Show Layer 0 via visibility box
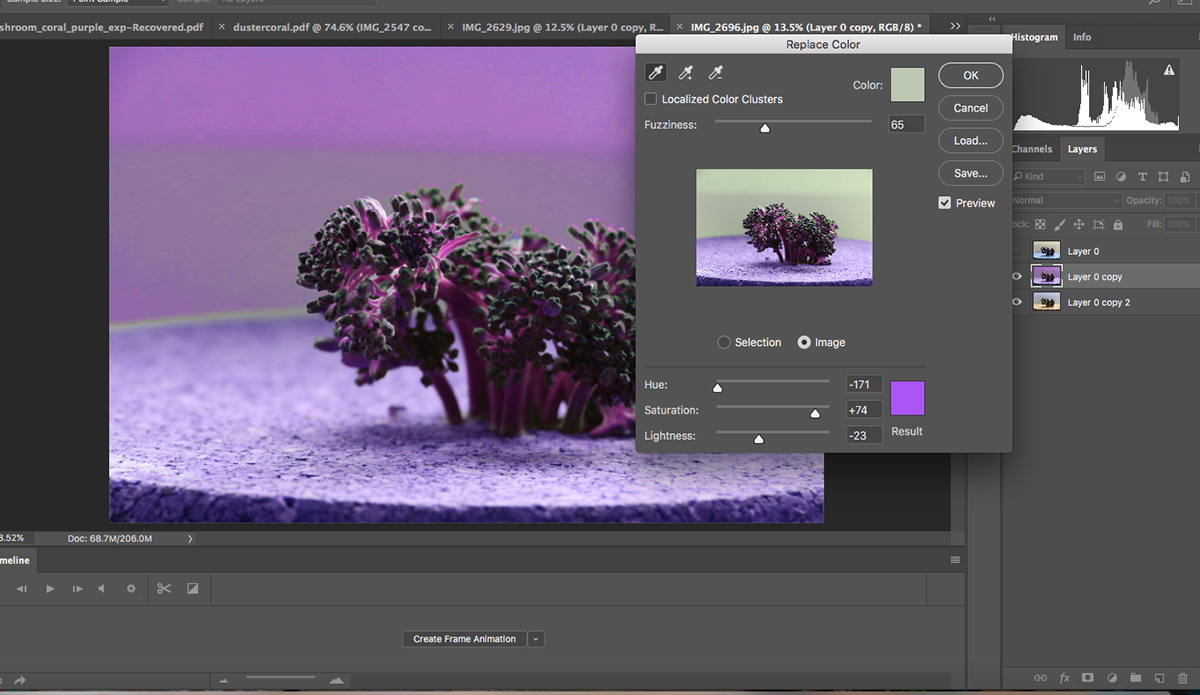This screenshot has width=1200, height=695. point(1018,251)
